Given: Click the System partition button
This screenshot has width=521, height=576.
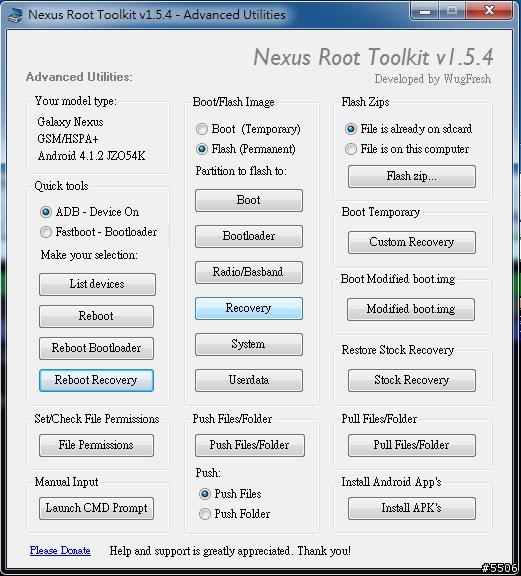Looking at the screenshot, I should point(249,344).
